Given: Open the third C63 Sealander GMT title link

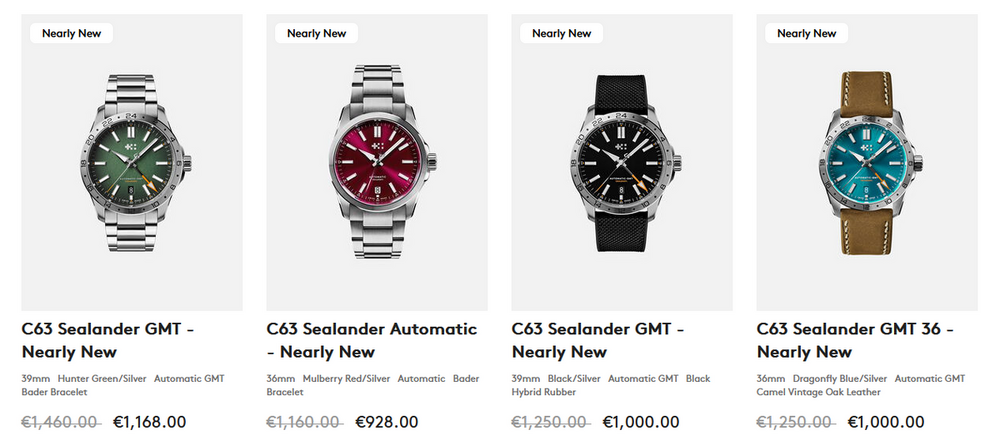Looking at the screenshot, I should (598, 340).
